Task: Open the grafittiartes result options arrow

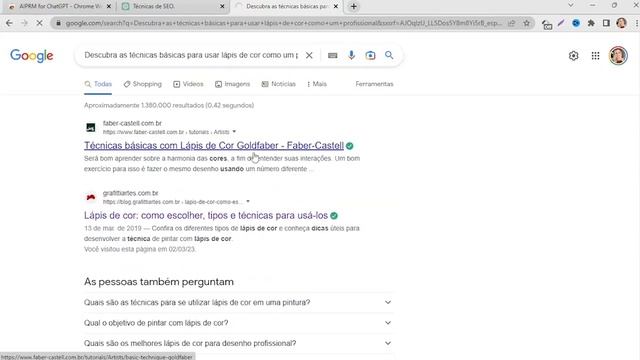Action: 248,202
